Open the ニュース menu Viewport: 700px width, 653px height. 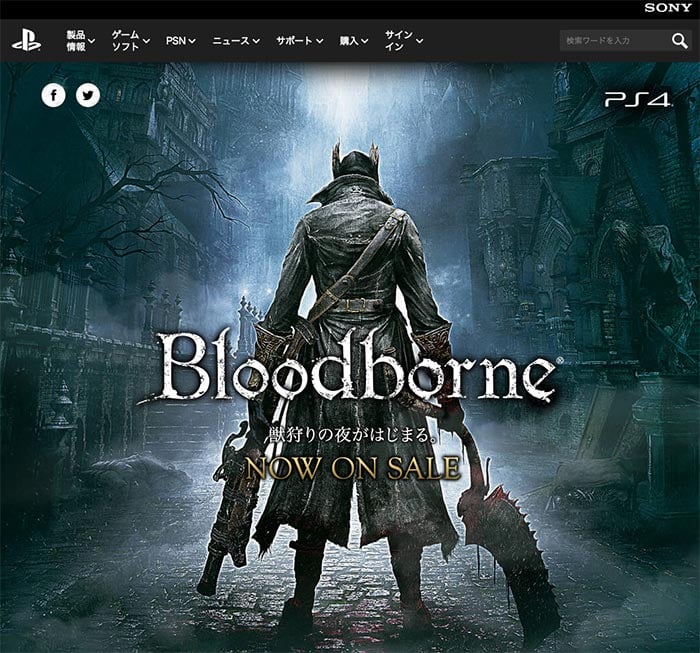(236, 41)
